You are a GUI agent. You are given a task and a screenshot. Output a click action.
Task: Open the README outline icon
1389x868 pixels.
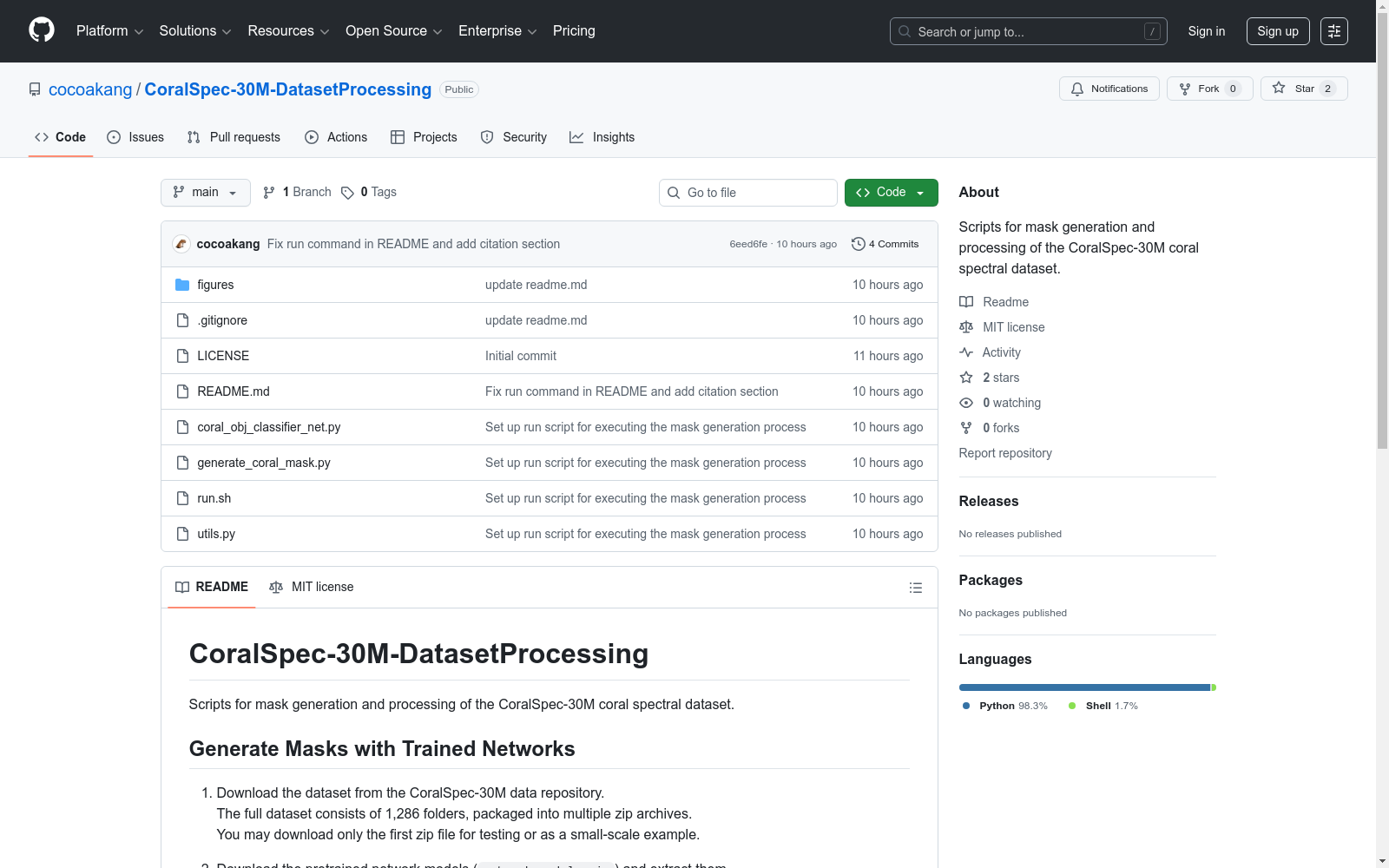(916, 588)
